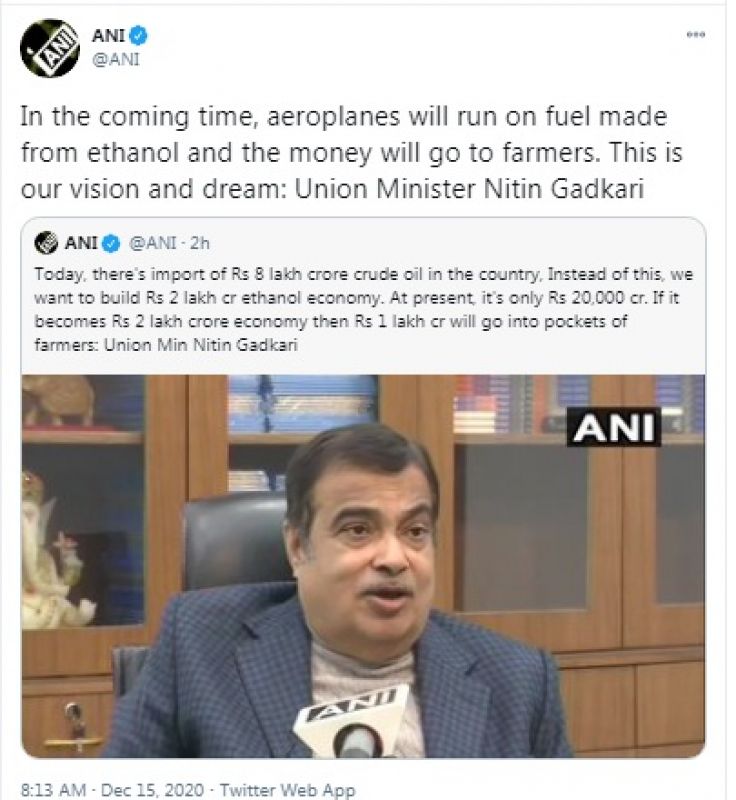Viewport: 736px width, 800px height.
Task: Click the ANI display name in the tweet header
Action: point(108,37)
